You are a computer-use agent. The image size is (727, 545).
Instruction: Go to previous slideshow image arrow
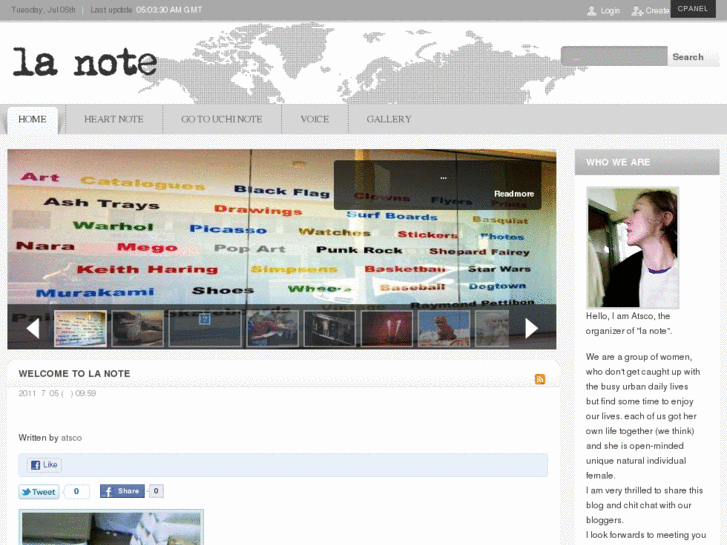point(33,328)
